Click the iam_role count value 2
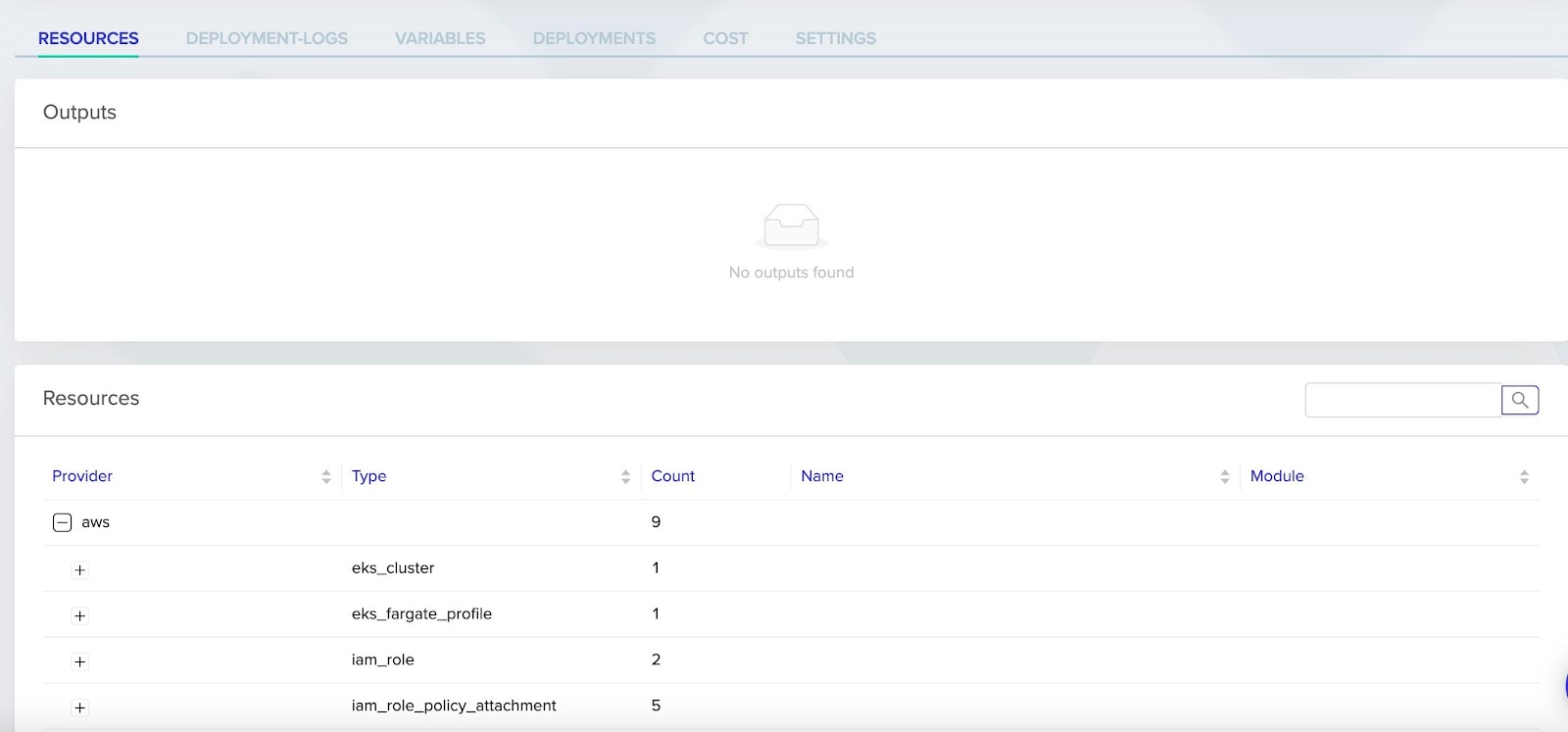The width and height of the screenshot is (1568, 732). (x=656, y=659)
